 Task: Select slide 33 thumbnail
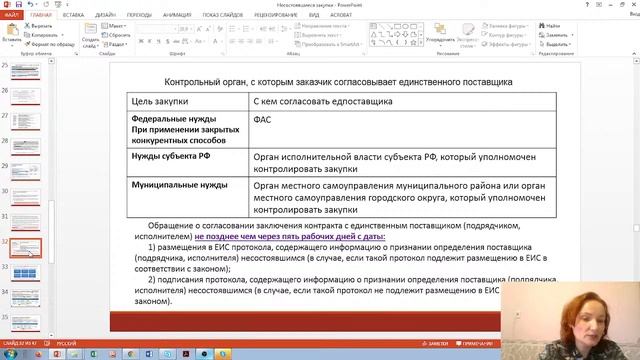point(25,273)
